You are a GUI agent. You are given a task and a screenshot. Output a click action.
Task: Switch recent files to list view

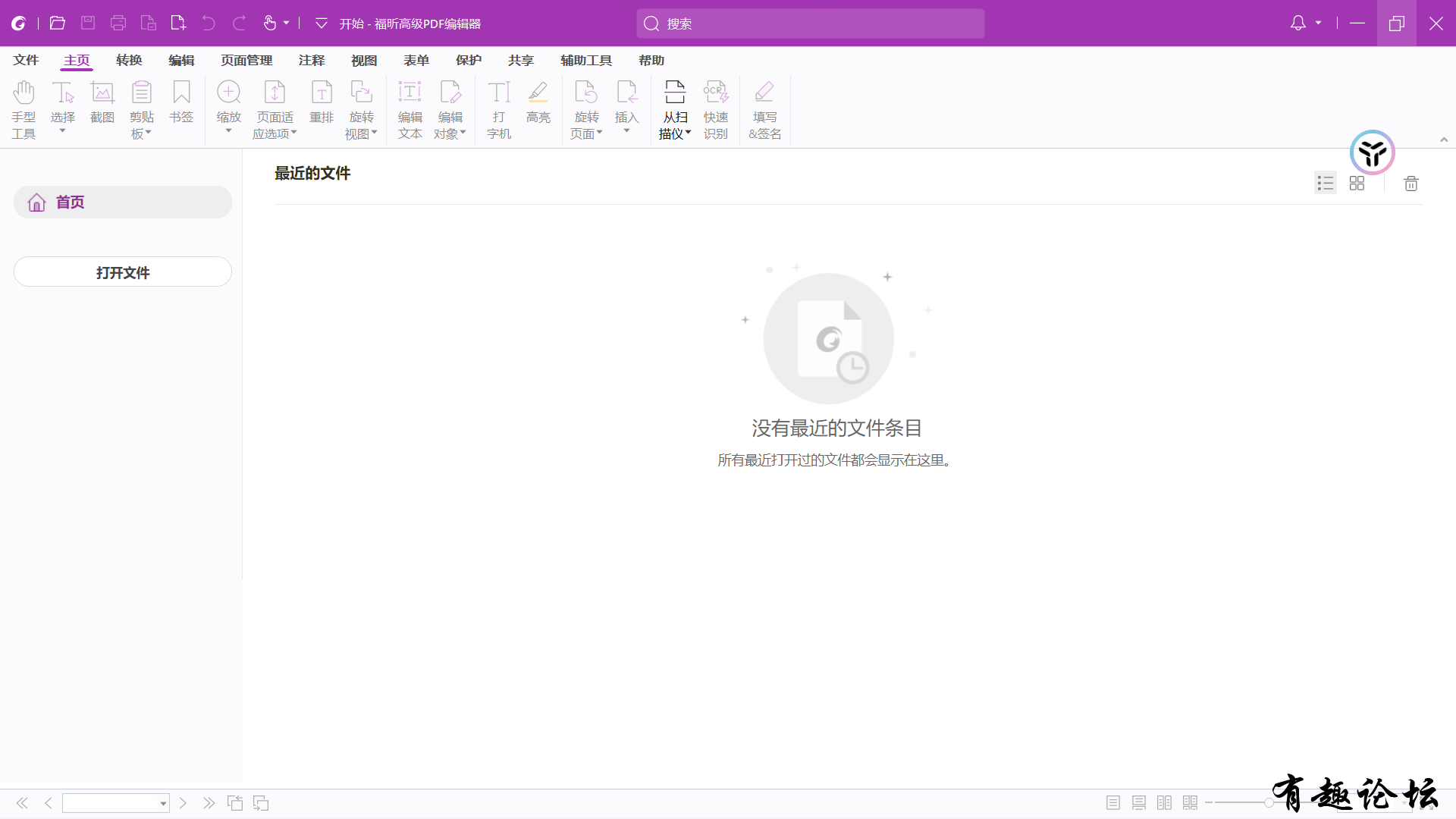[x=1325, y=184]
